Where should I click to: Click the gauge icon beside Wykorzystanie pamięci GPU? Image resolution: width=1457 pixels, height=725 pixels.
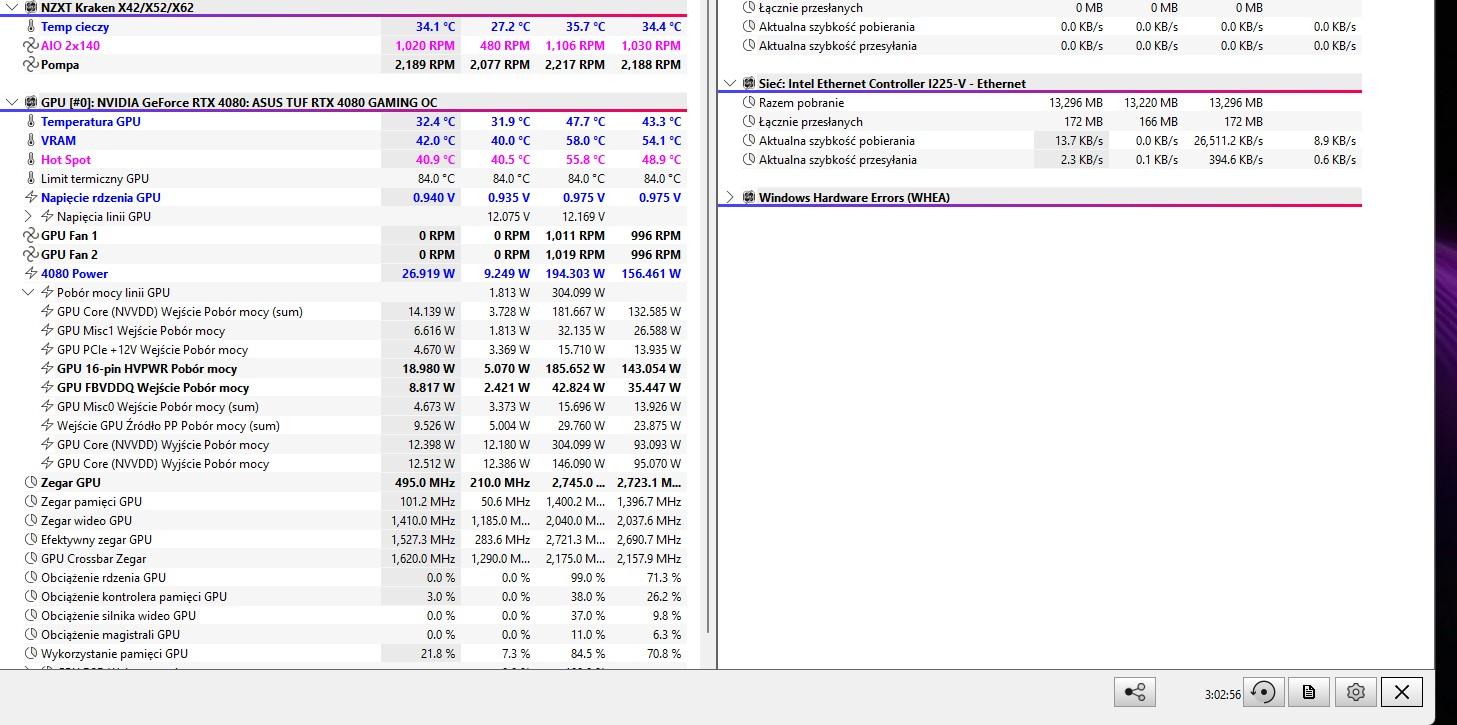tap(30, 654)
